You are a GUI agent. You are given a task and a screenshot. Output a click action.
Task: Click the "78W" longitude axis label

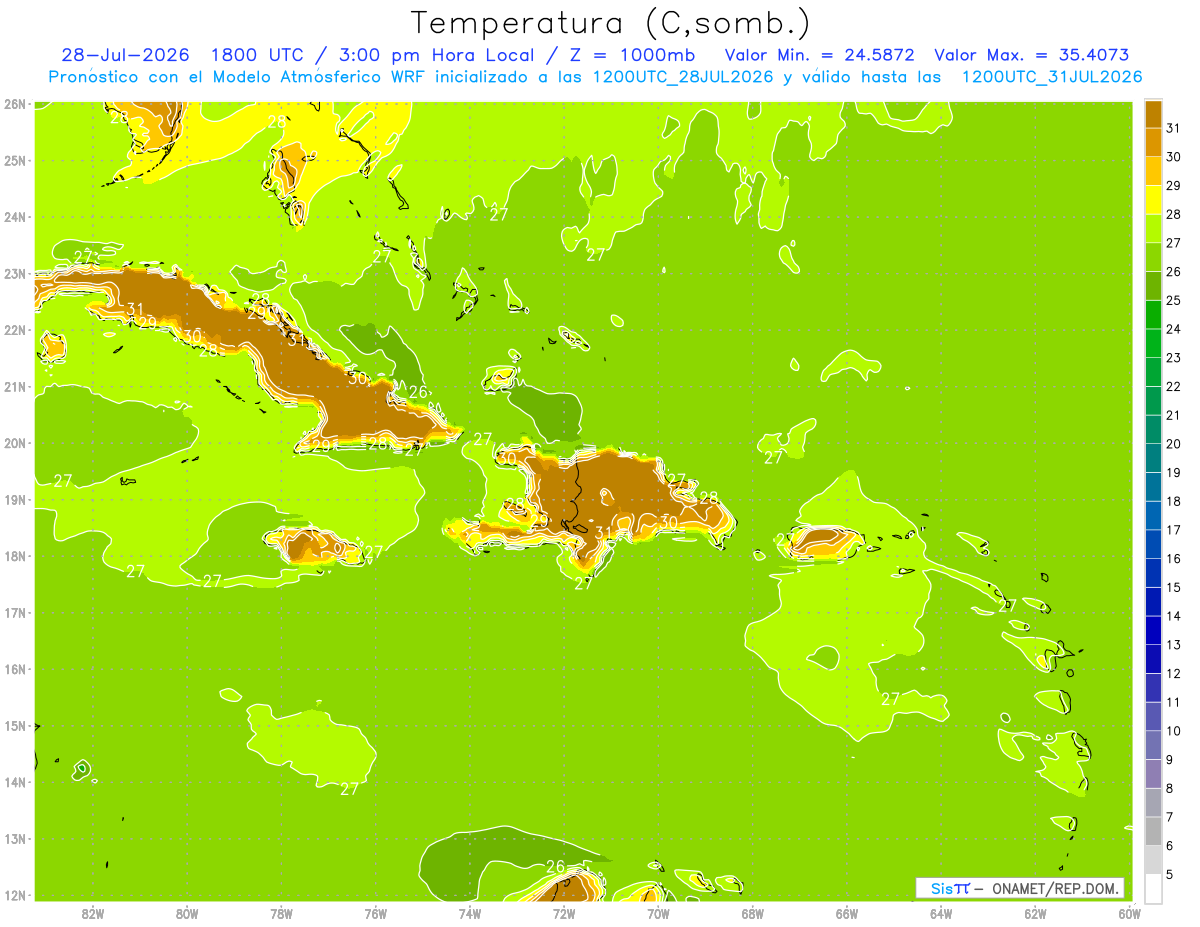pyautogui.click(x=281, y=913)
